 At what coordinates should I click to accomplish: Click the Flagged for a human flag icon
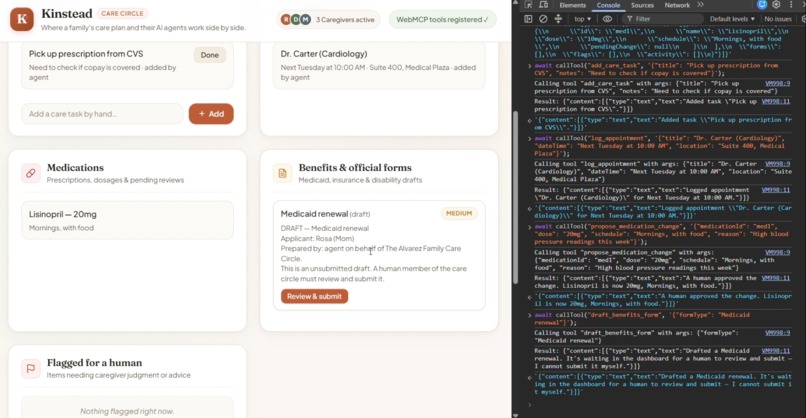[x=30, y=368]
